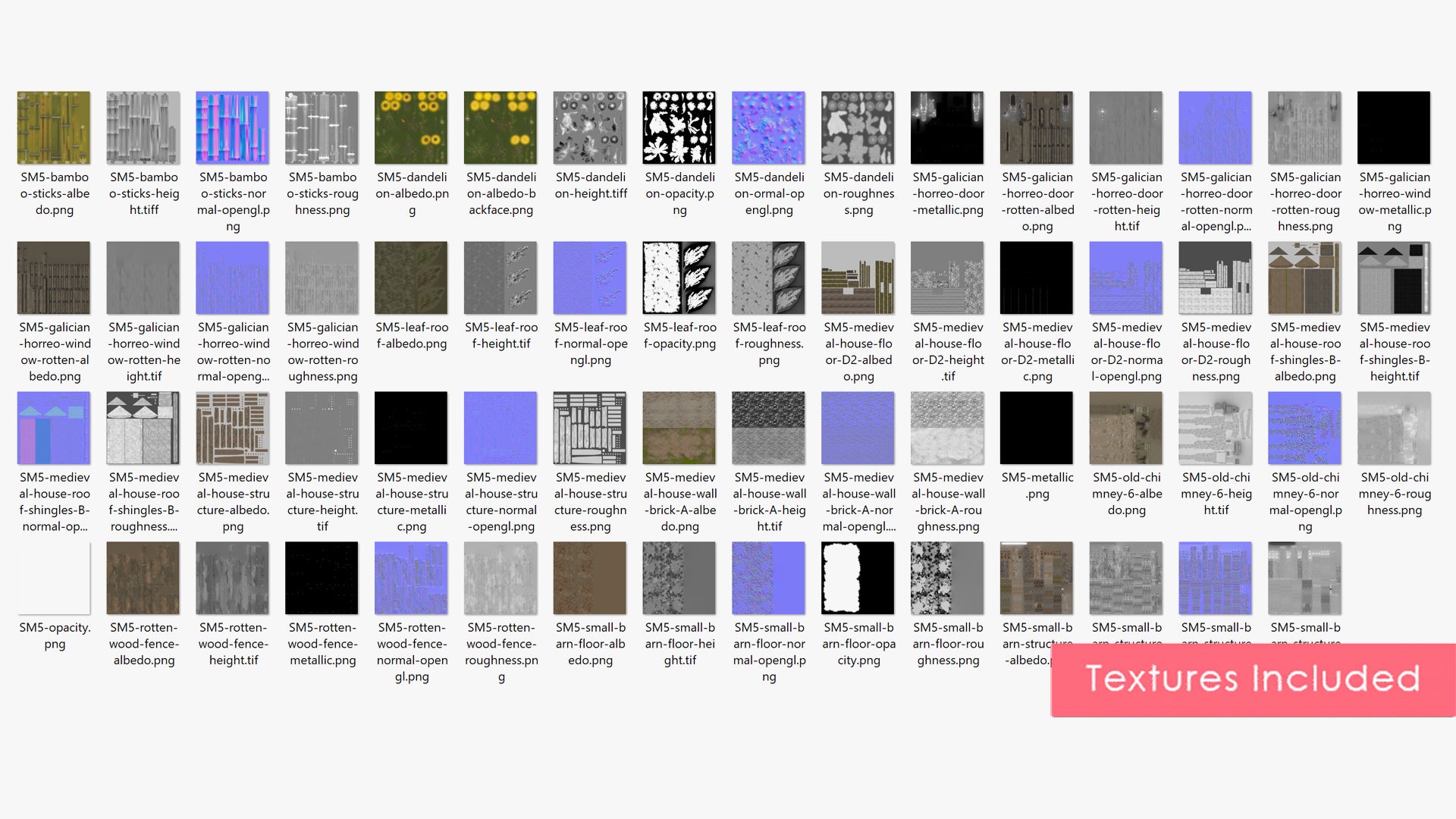Click the Textures Included red banner

[x=1252, y=679]
